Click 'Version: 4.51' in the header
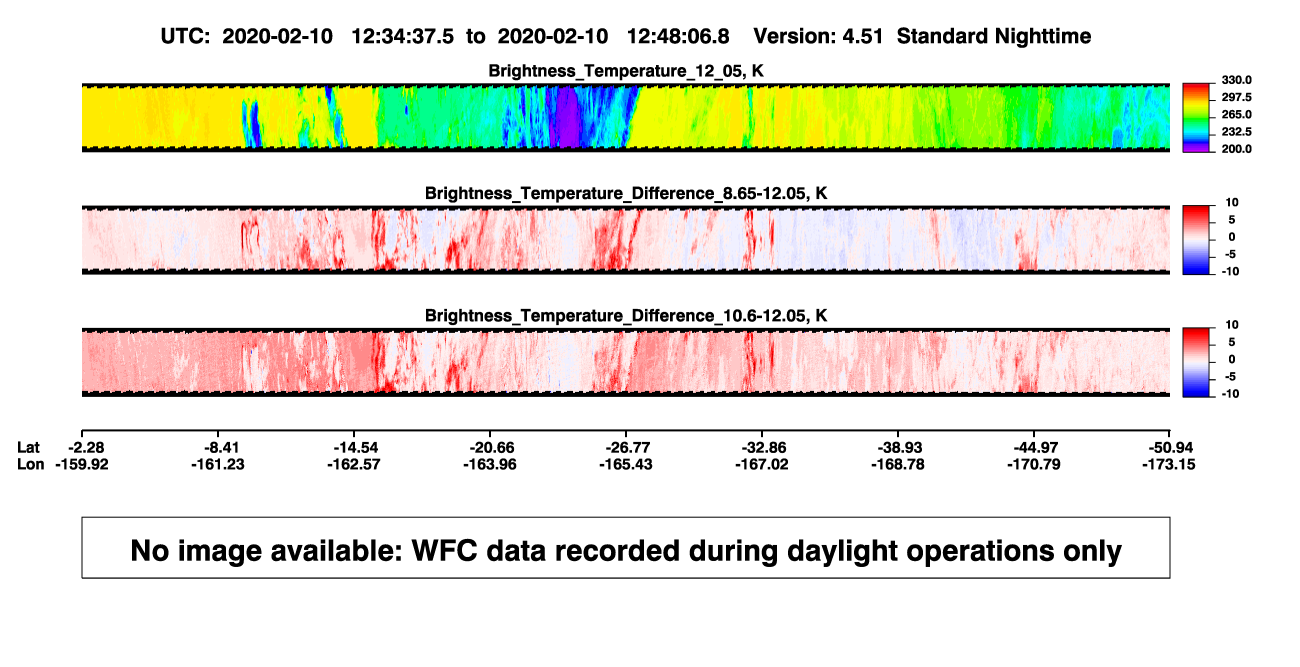The image size is (1300, 667). pyautogui.click(x=820, y=36)
